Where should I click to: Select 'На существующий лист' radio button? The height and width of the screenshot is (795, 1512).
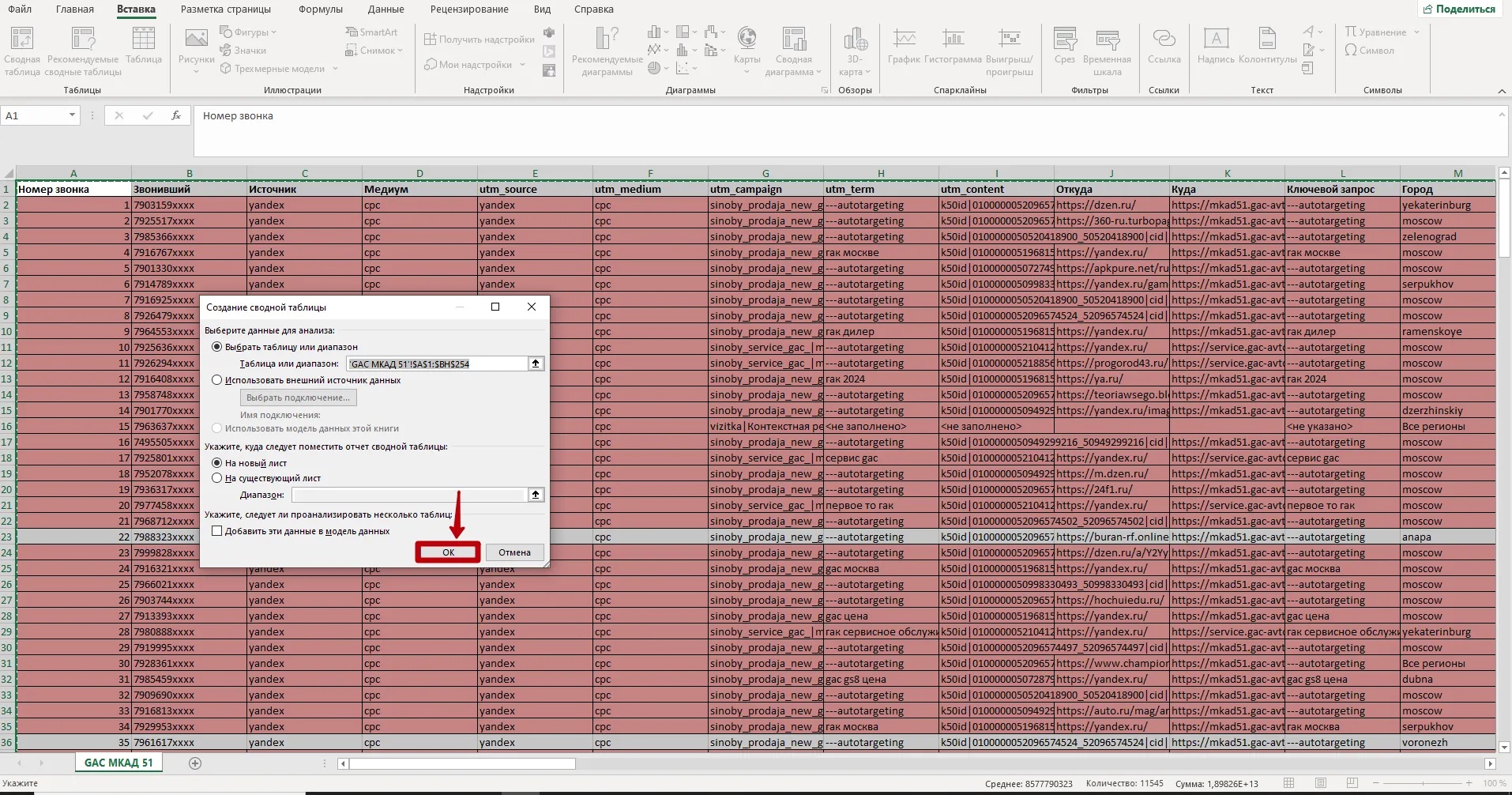pyautogui.click(x=217, y=478)
